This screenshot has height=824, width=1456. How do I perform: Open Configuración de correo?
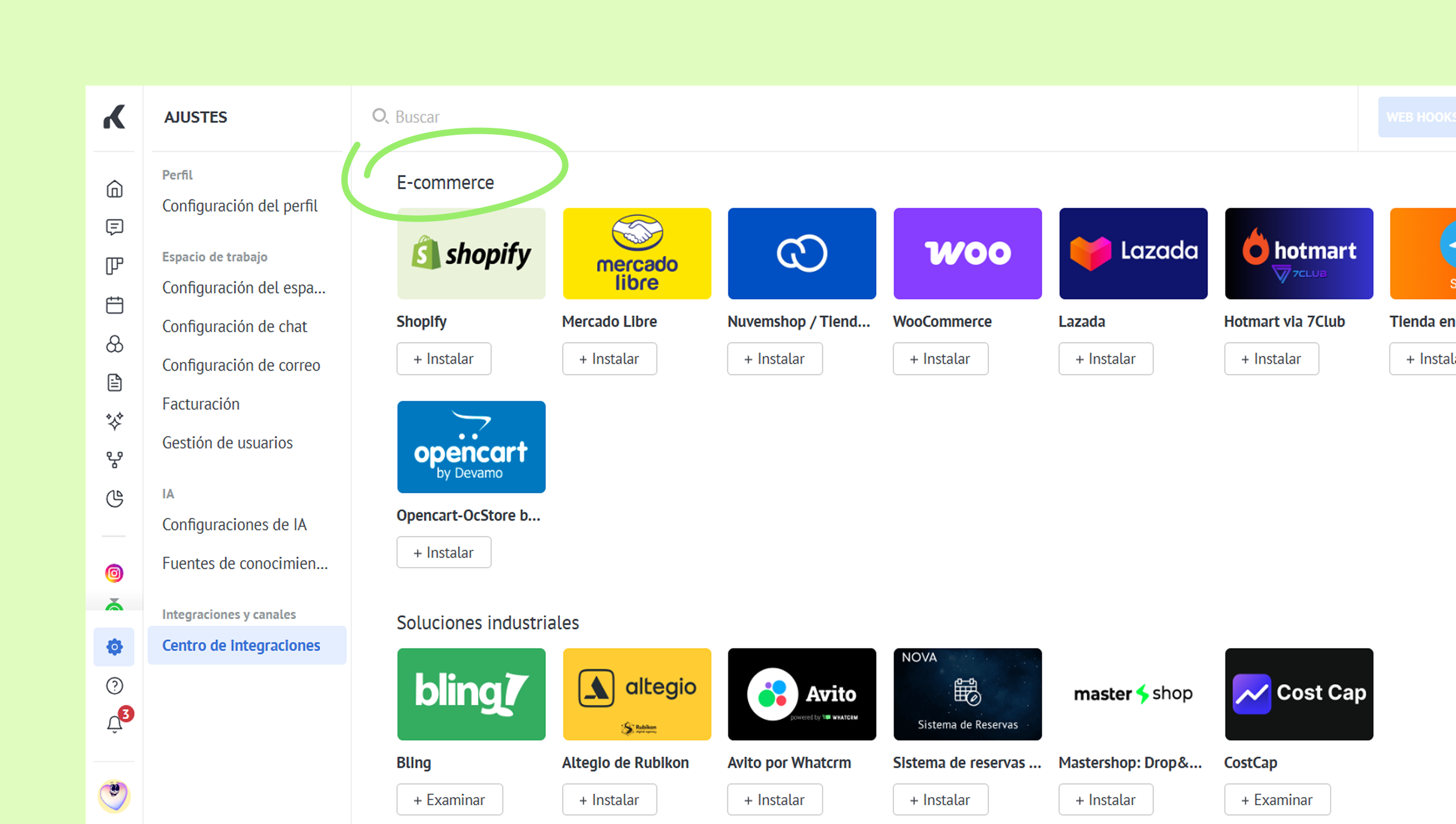pyautogui.click(x=241, y=365)
